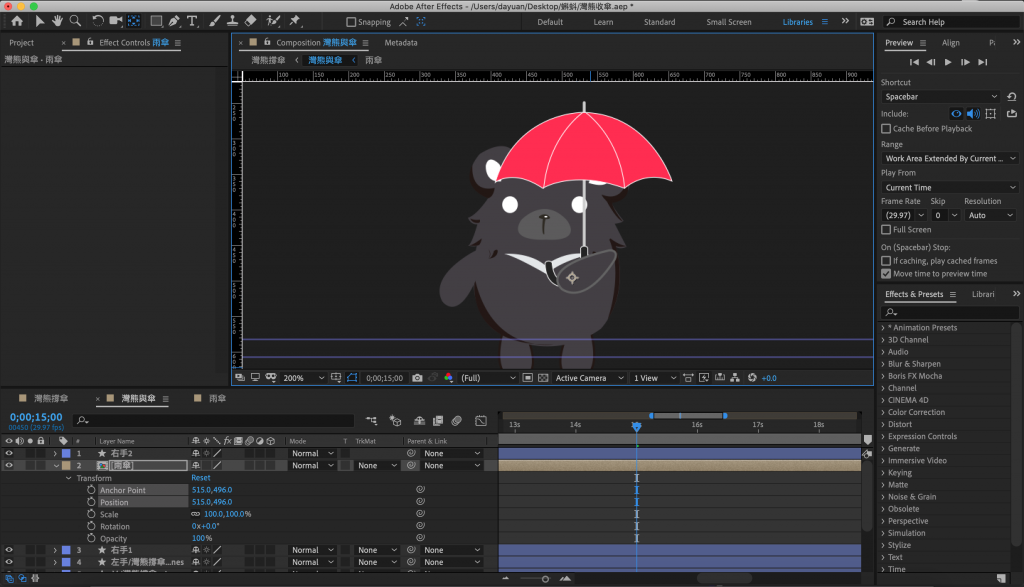Image resolution: width=1024 pixels, height=587 pixels.
Task: Check 'If caching, play cached frames'
Action: [886, 261]
